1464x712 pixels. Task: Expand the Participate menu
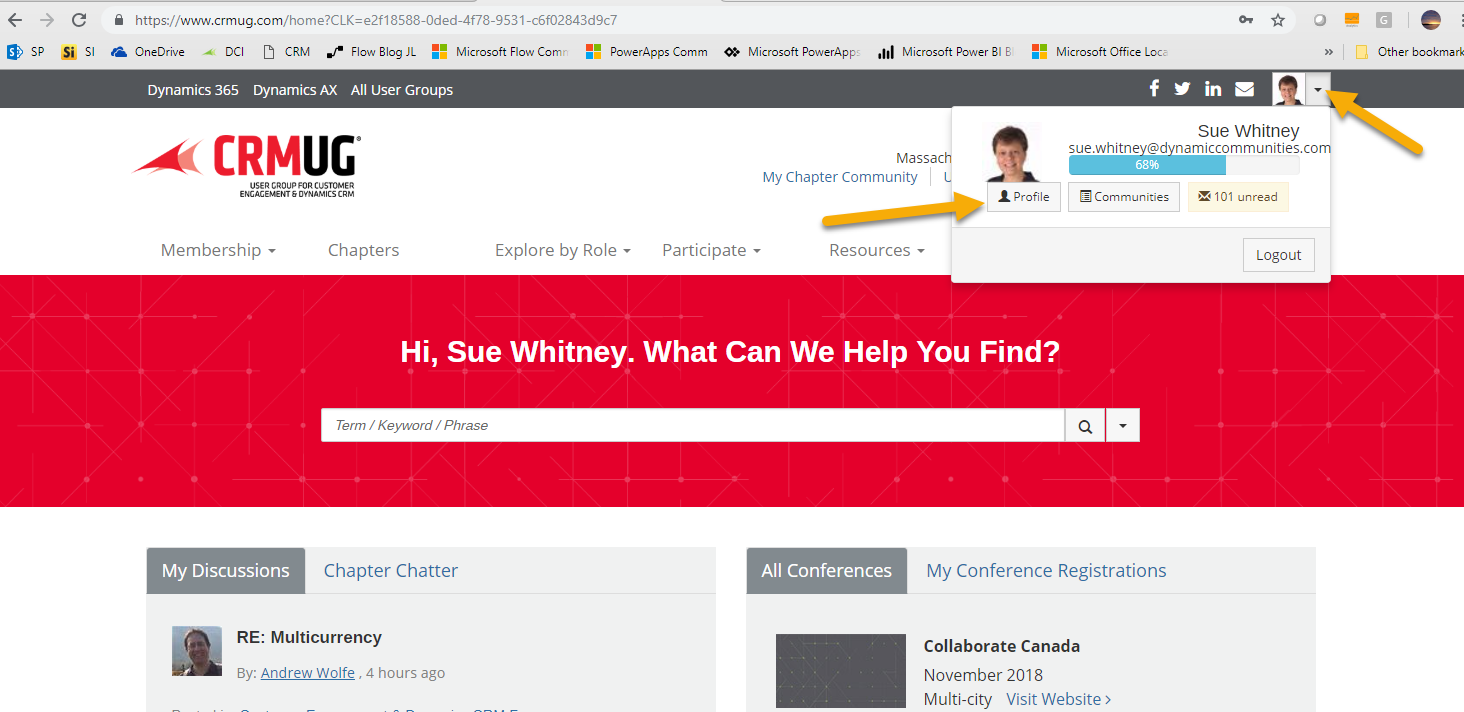(x=711, y=250)
